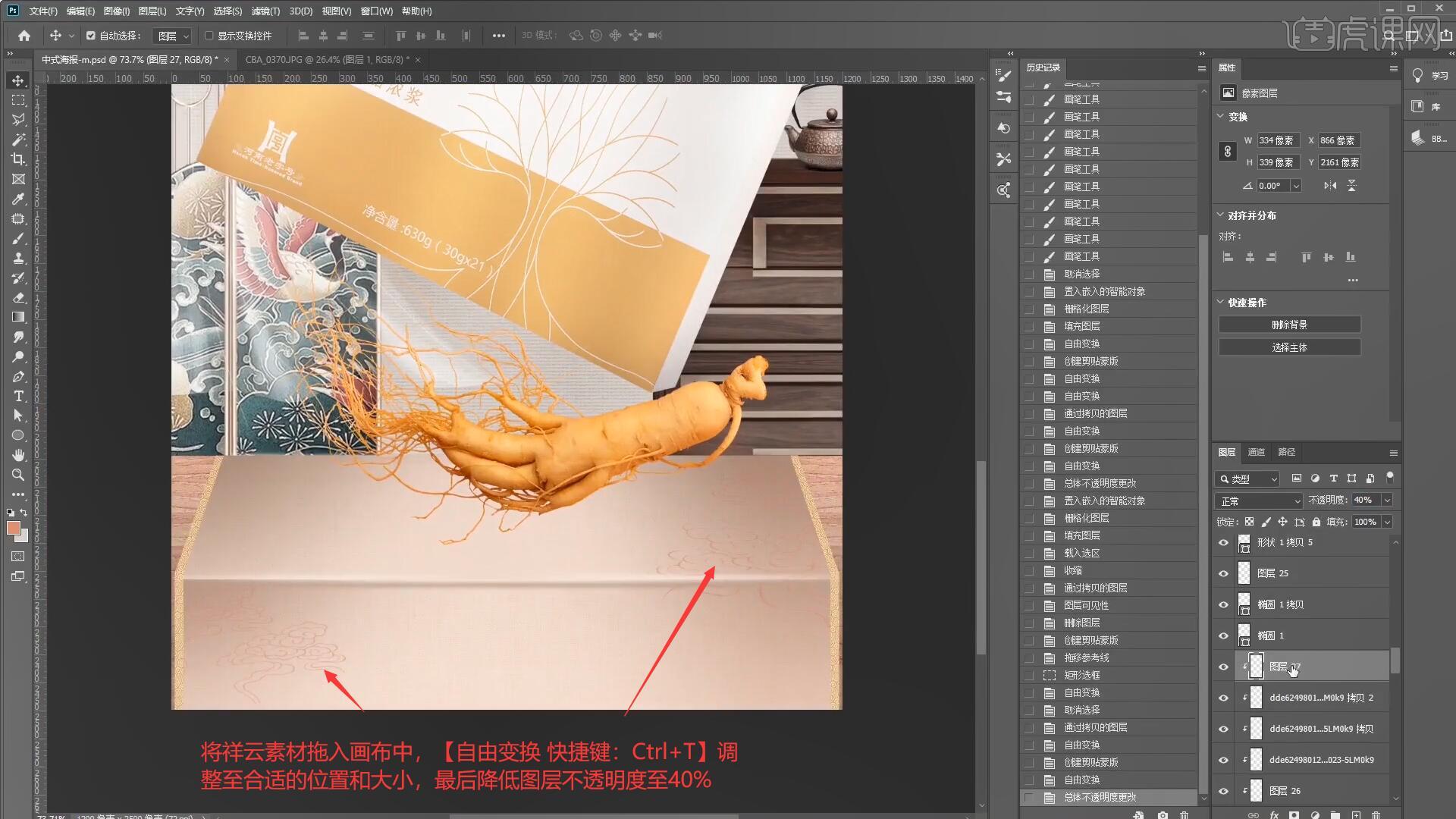Select the Hand tool

pos(18,455)
